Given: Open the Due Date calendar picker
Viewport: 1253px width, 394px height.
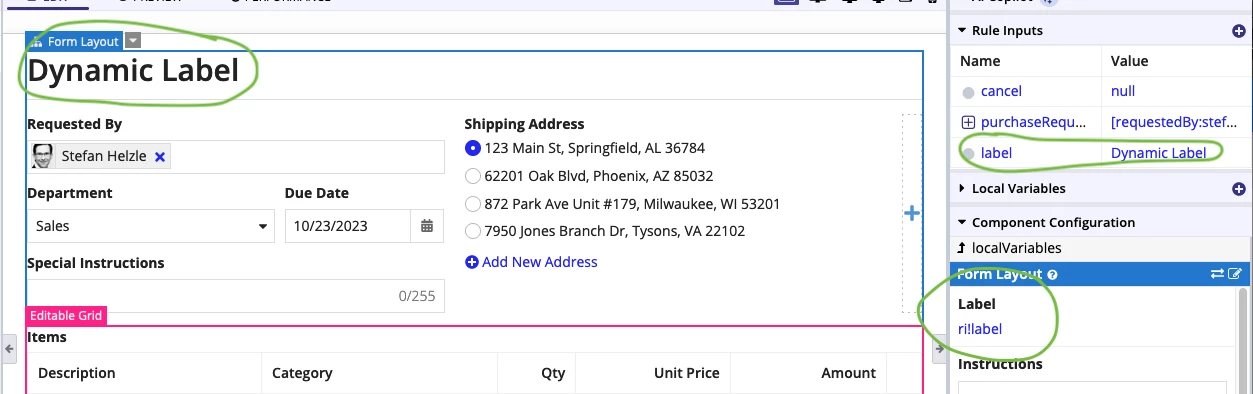Looking at the screenshot, I should [427, 226].
